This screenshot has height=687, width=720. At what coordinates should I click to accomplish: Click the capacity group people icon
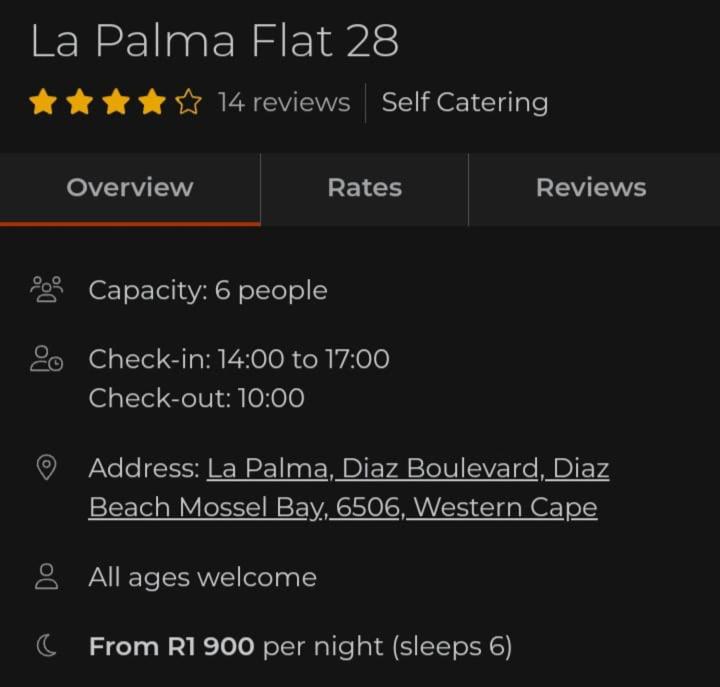pos(46,290)
